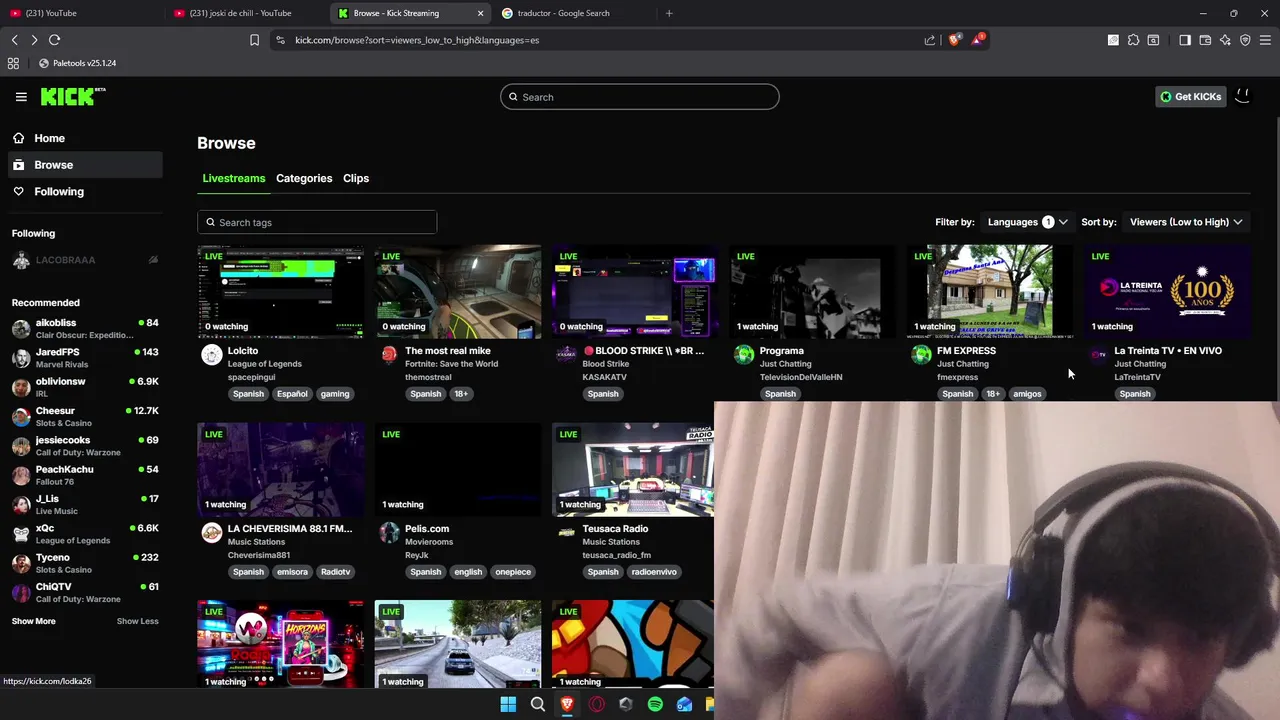The image size is (1280, 720).
Task: Open jessiecooks recommended channel
Action: 85,446
